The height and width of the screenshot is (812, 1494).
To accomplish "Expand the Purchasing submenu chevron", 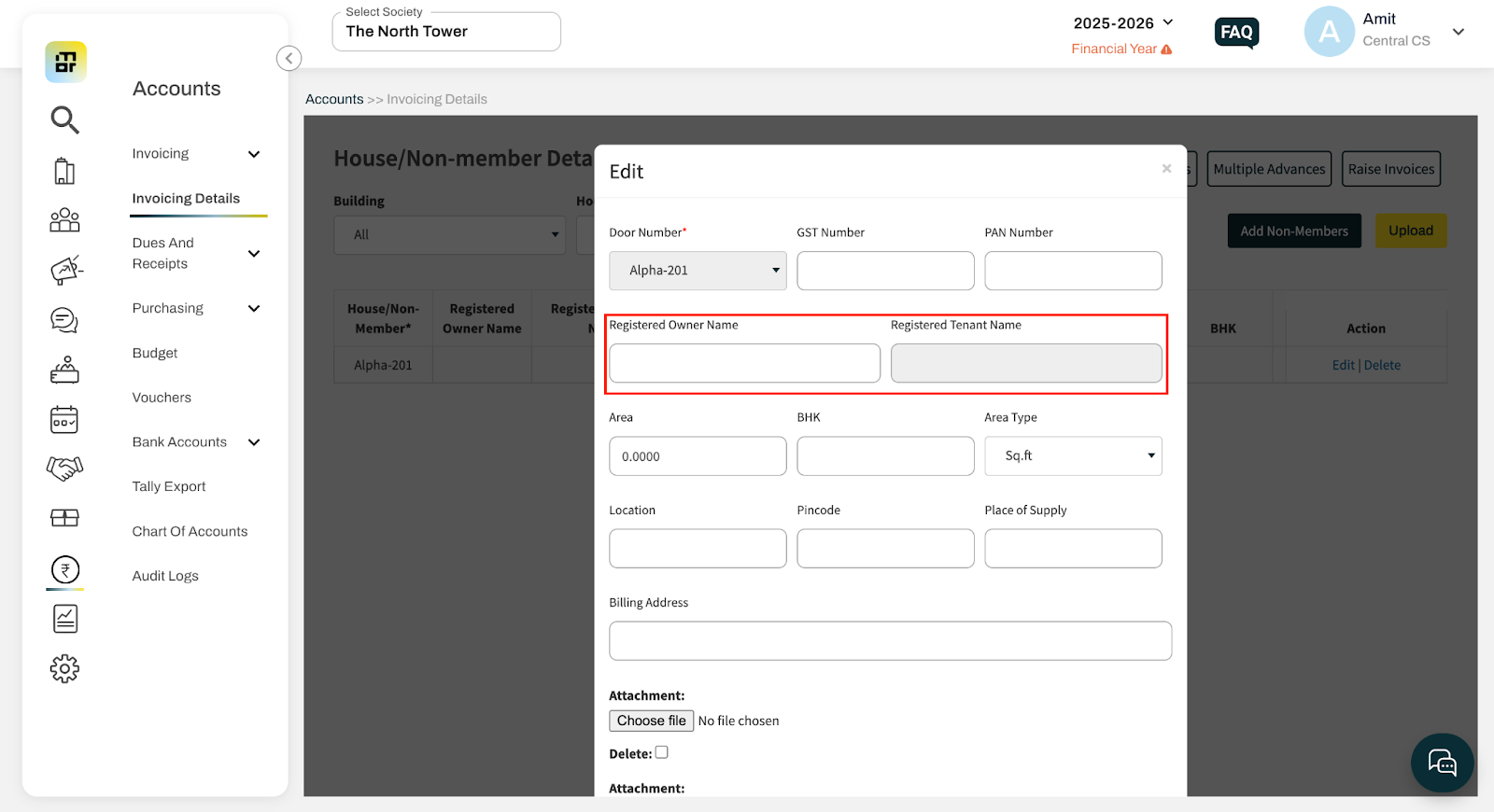I will click(254, 309).
